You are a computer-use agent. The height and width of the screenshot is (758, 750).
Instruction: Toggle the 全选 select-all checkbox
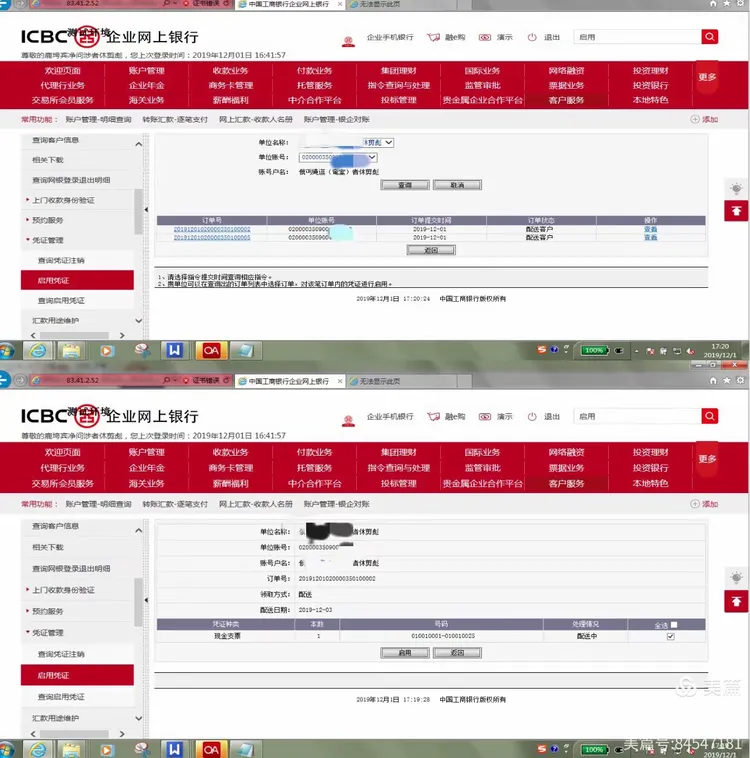point(674,625)
